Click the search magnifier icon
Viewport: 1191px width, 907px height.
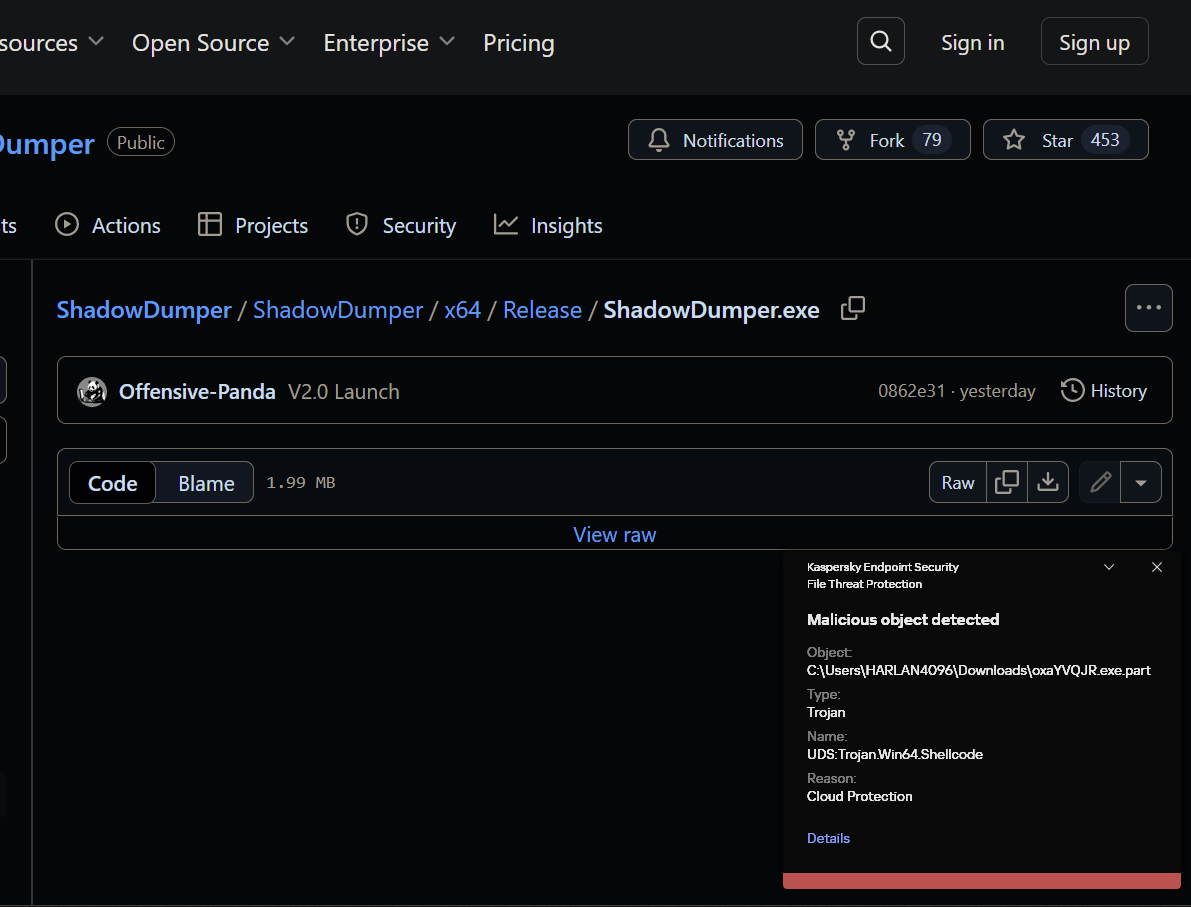880,42
